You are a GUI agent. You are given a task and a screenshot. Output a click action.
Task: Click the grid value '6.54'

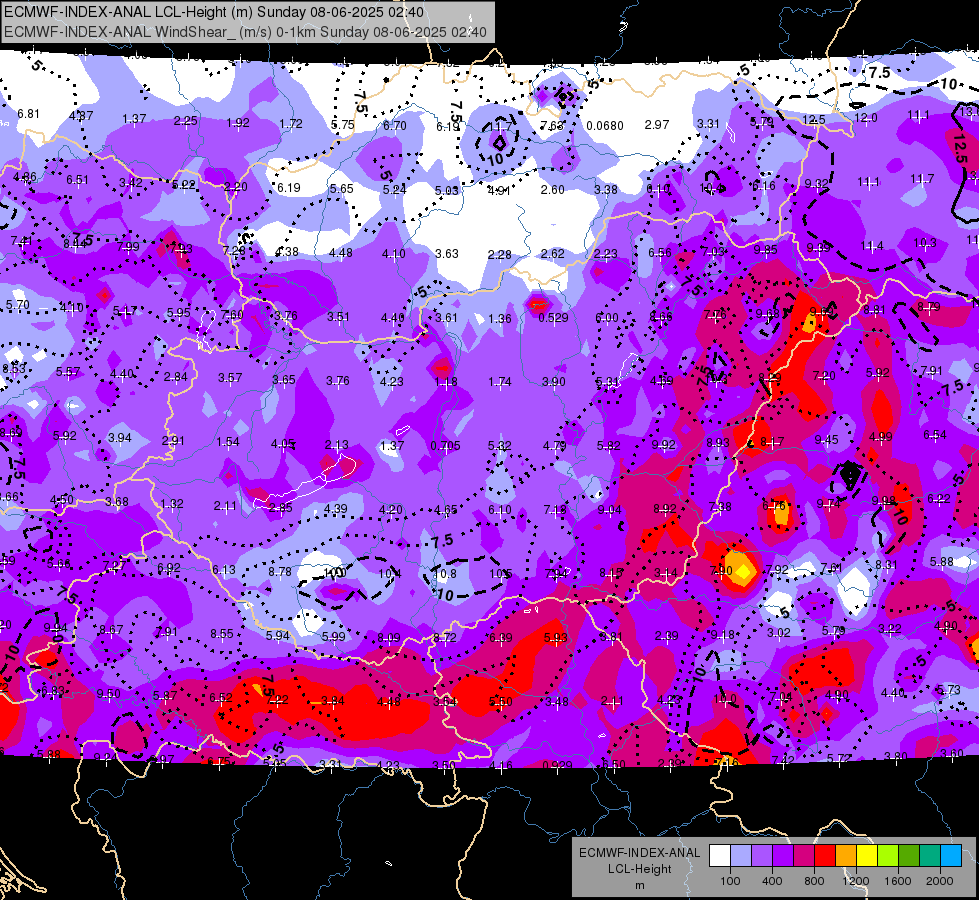coord(935,435)
